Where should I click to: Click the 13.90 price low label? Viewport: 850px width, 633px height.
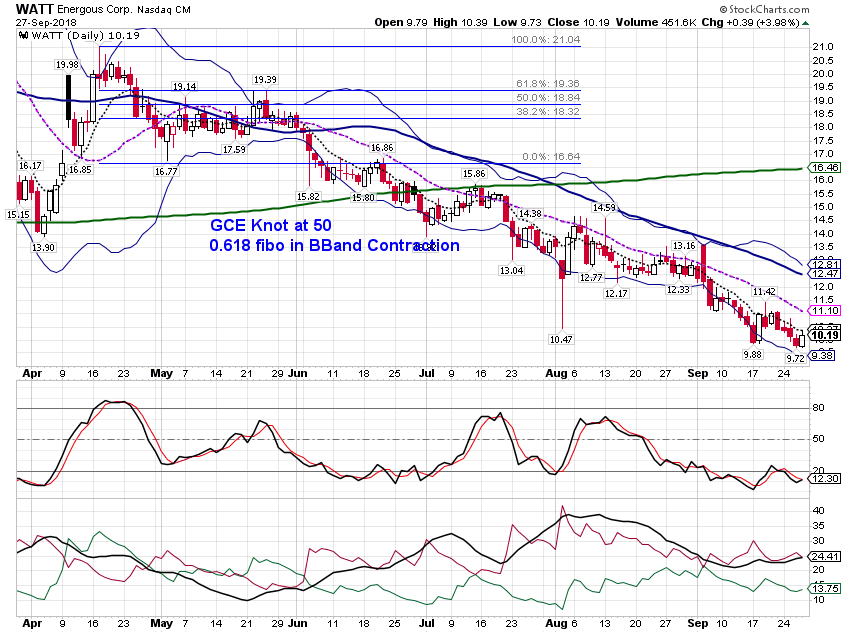click(43, 248)
